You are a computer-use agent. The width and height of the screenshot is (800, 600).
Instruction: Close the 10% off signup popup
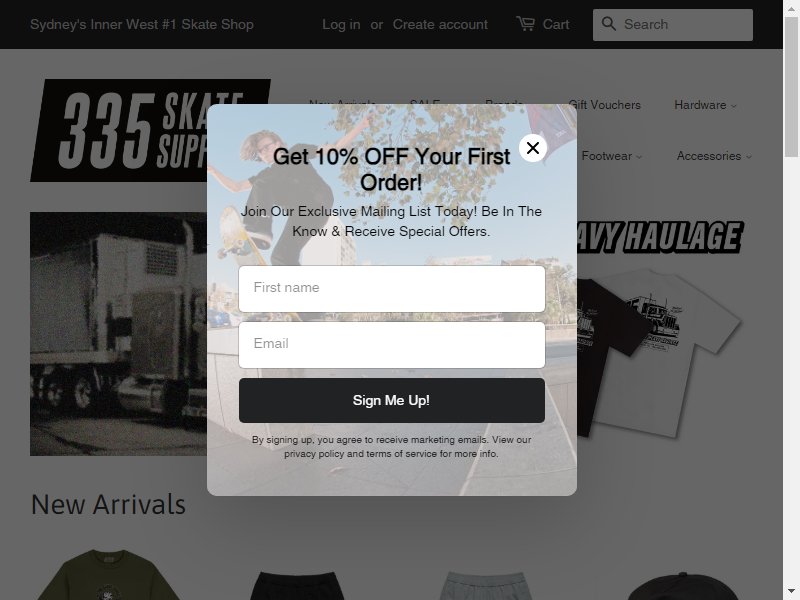pos(533,148)
